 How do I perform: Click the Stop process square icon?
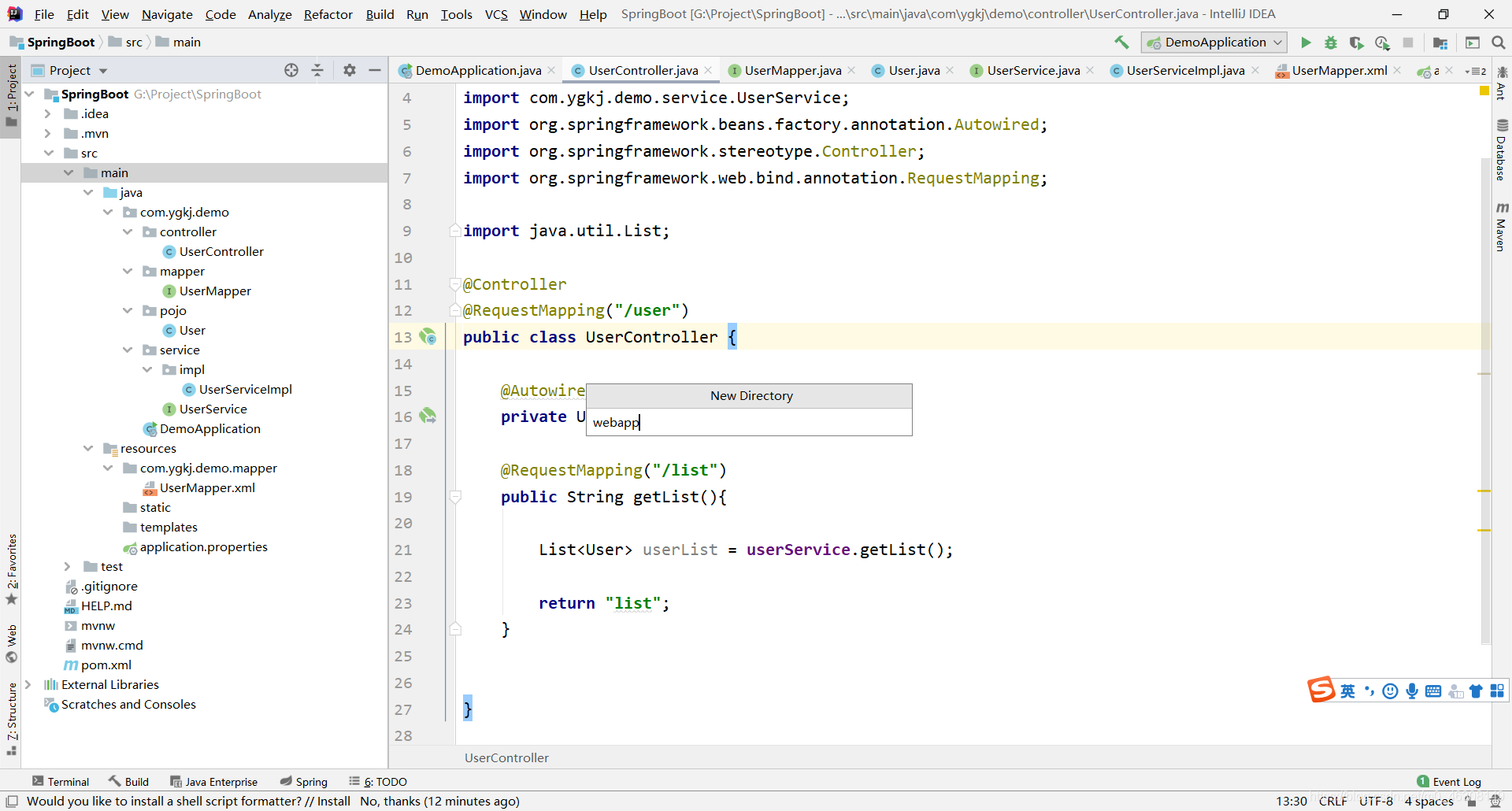(1408, 43)
